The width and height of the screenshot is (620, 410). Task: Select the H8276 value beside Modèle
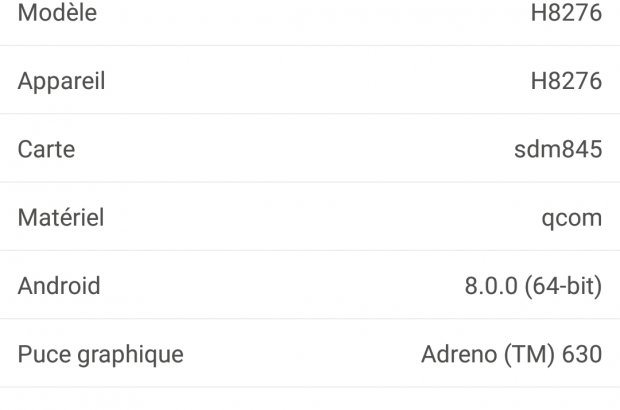coord(566,15)
